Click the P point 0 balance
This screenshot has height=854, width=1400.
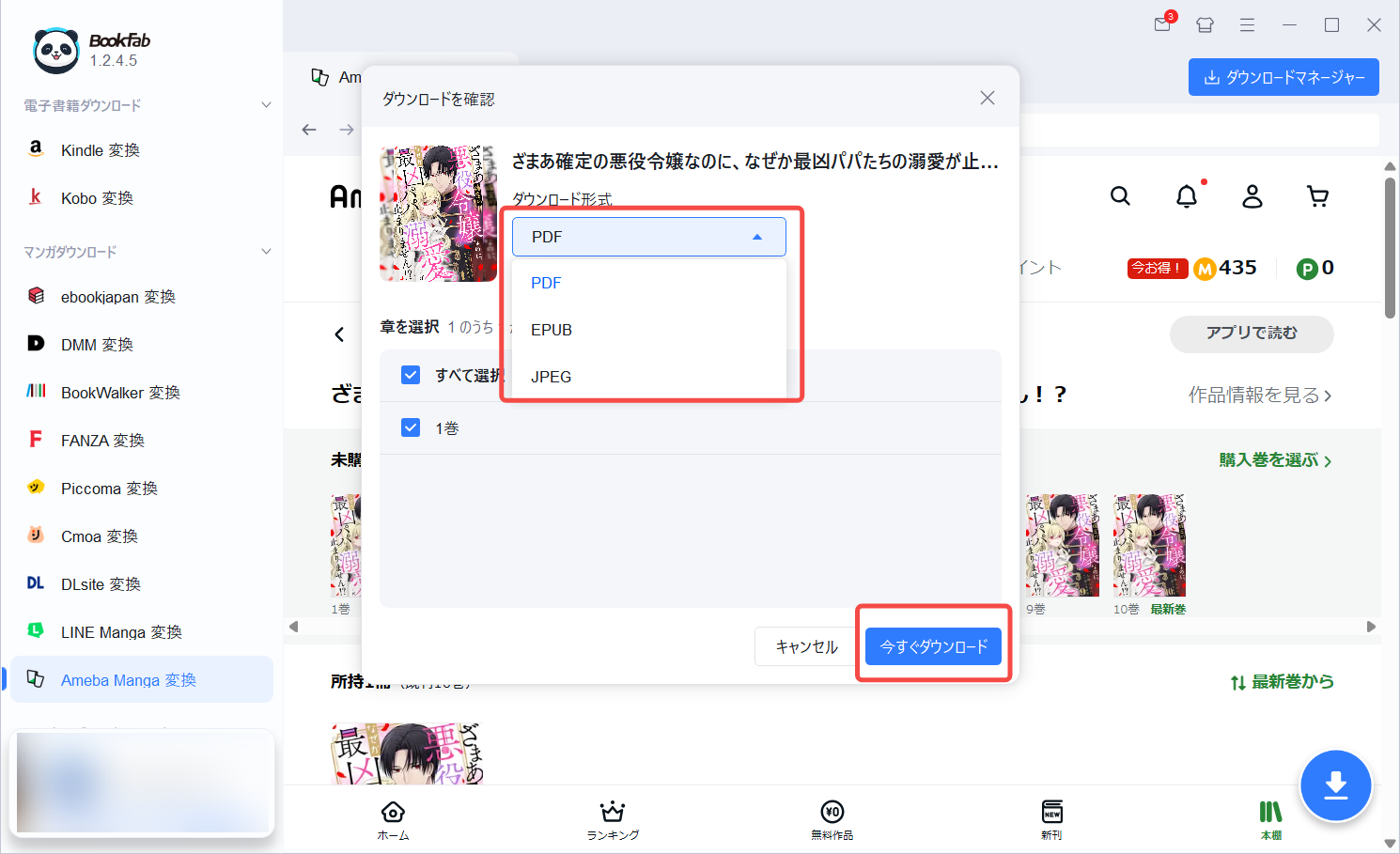pos(1315,269)
